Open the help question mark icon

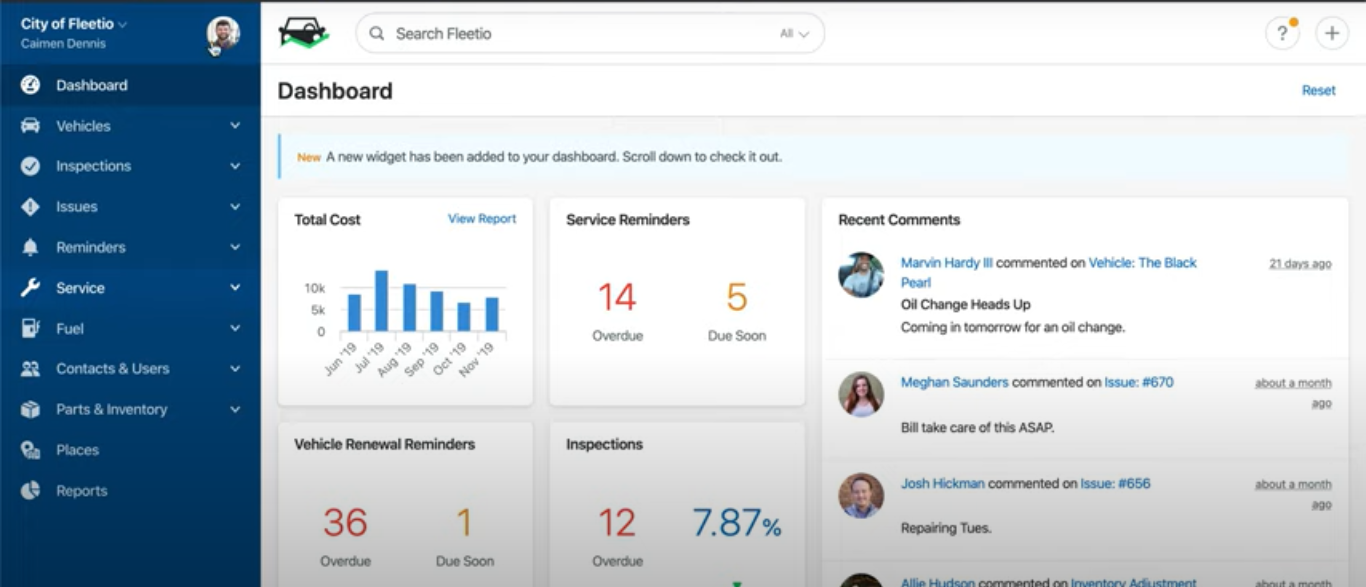1281,33
